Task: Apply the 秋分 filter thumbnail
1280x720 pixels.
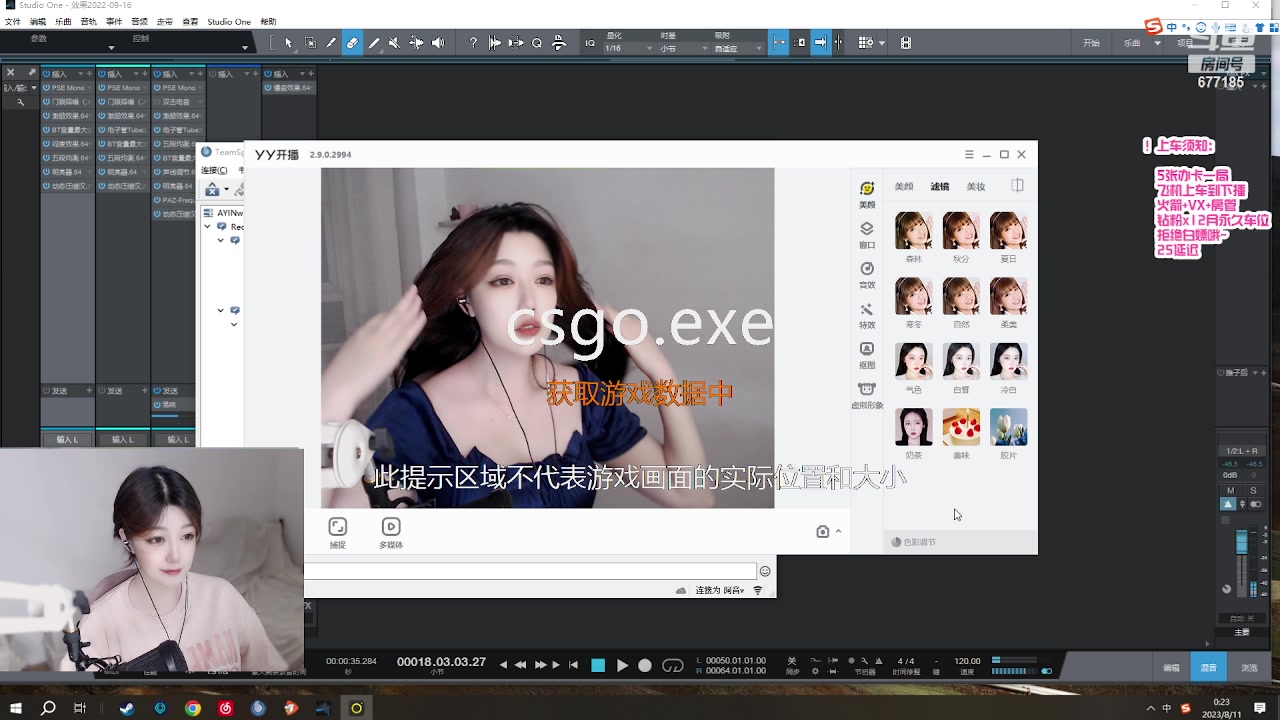Action: point(961,231)
